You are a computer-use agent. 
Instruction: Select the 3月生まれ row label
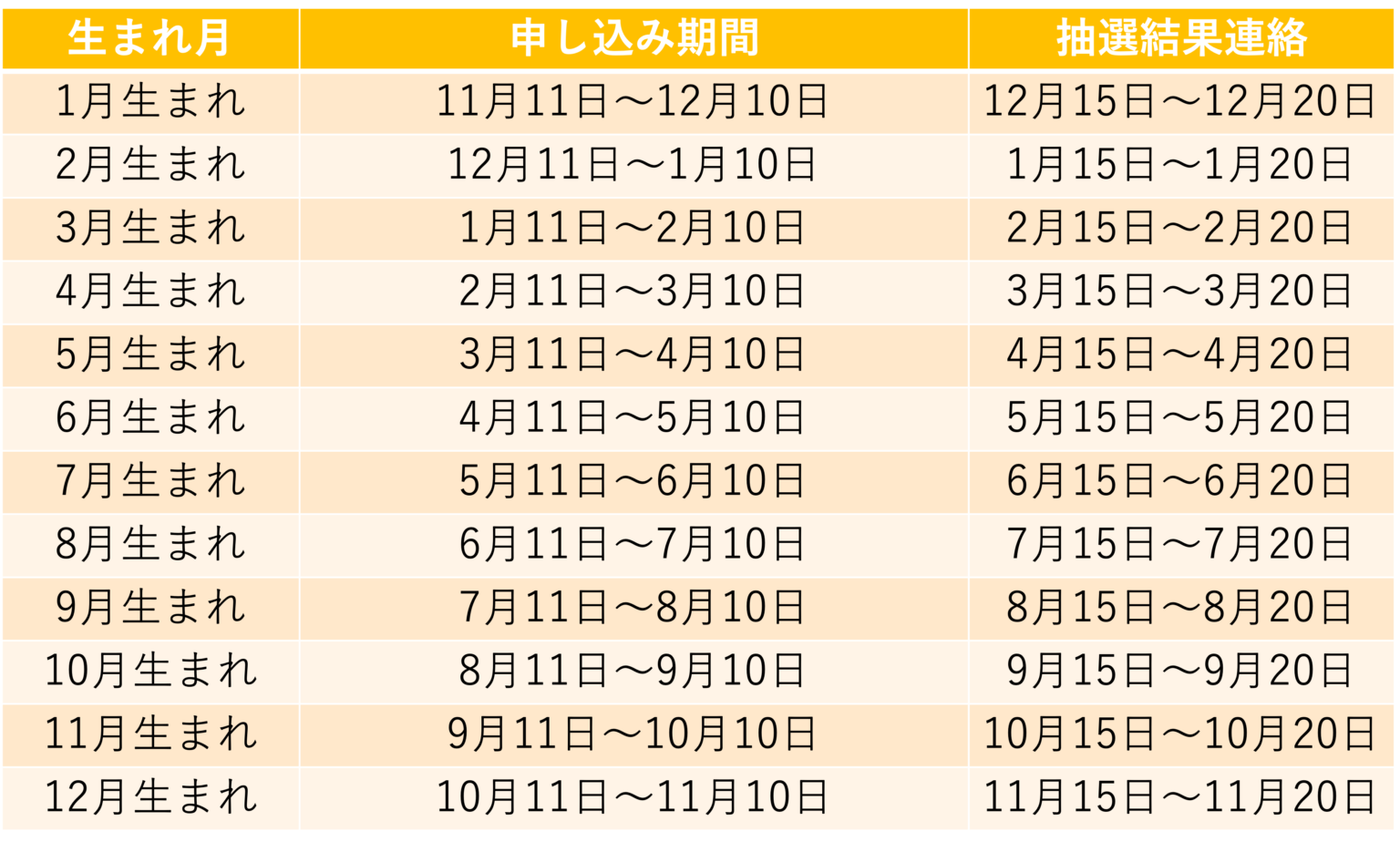[x=150, y=228]
